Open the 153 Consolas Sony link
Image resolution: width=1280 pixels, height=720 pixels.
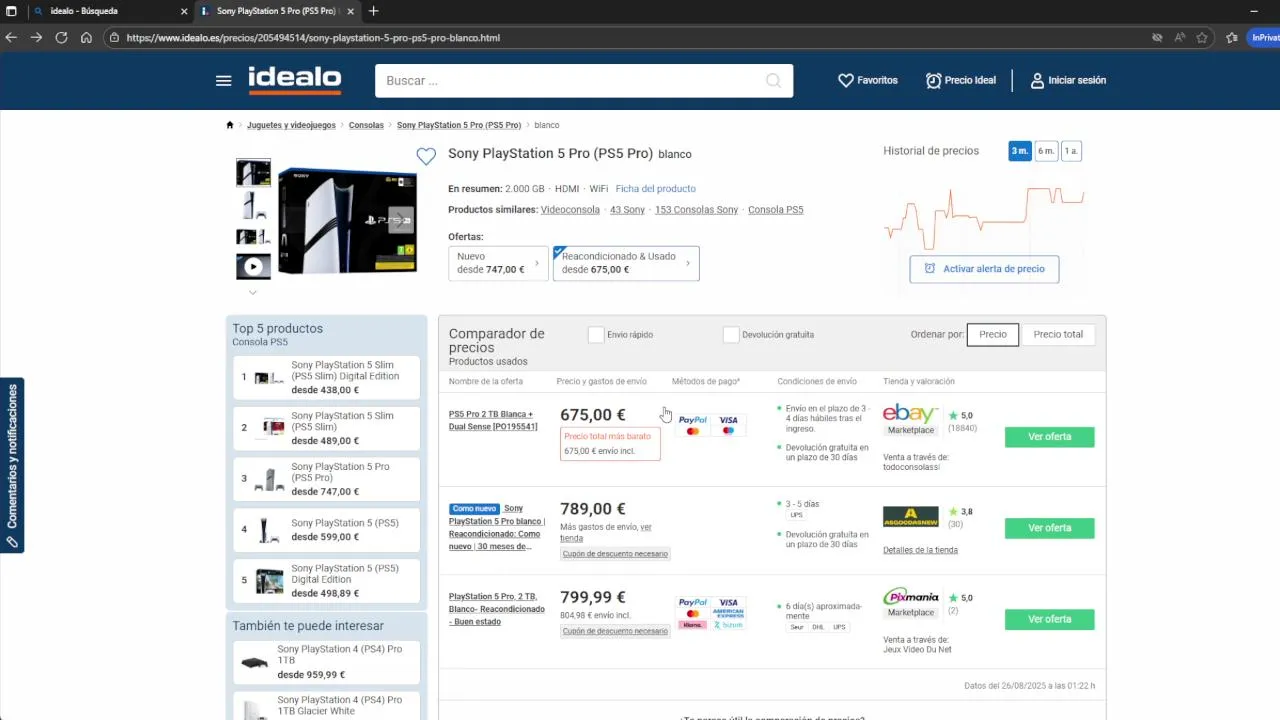pyautogui.click(x=696, y=210)
